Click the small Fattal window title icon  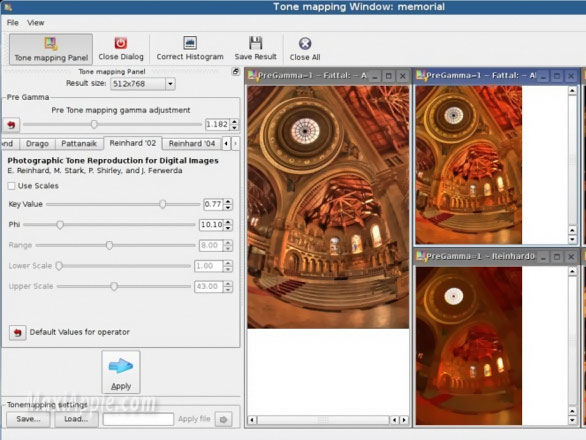click(x=421, y=76)
